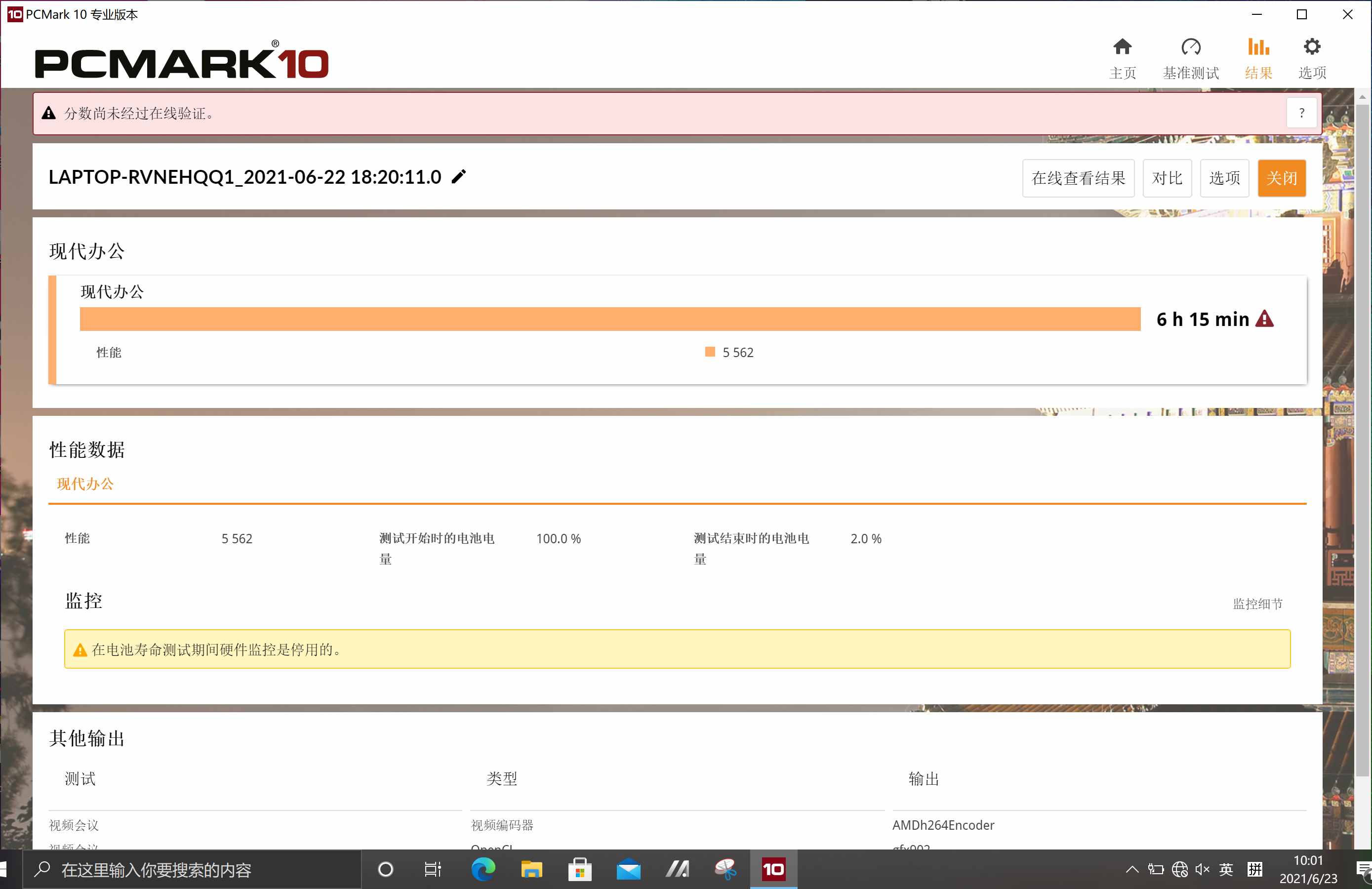Image resolution: width=1372 pixels, height=889 pixels.
Task: Click the PCMark 10 logo
Action: tap(182, 60)
